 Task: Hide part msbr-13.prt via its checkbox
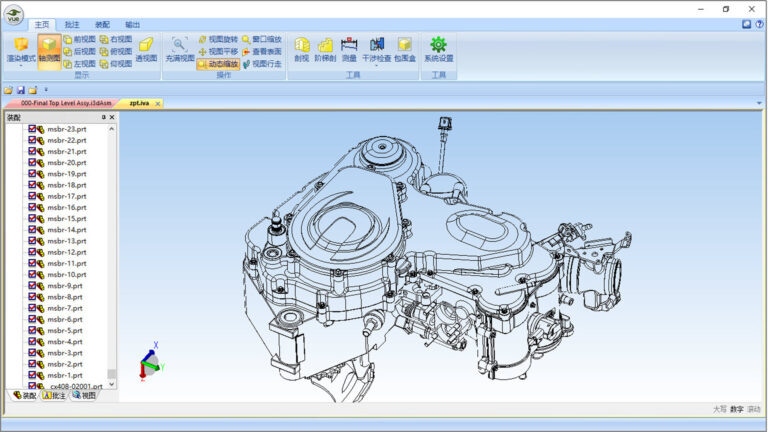coord(32,240)
